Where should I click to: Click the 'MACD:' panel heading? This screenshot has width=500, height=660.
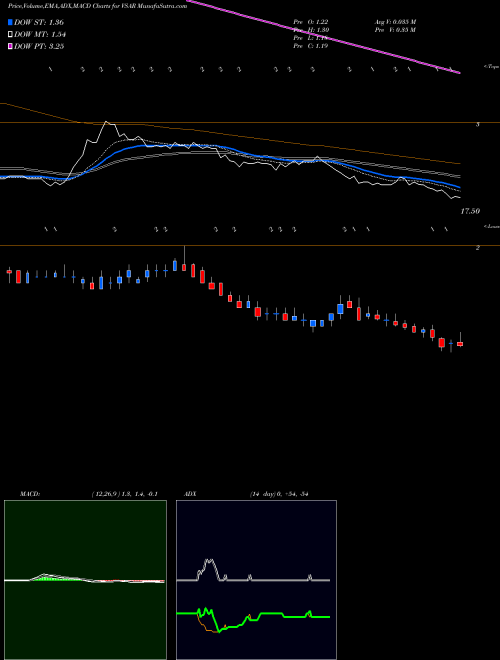(30, 494)
